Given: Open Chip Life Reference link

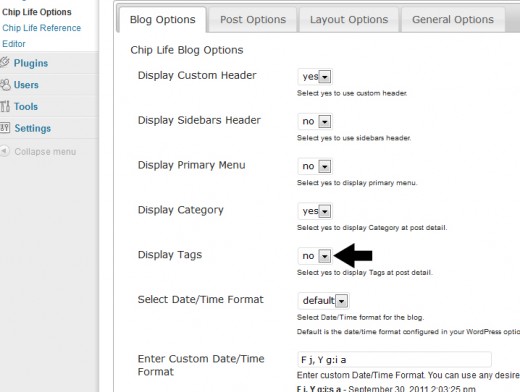Looking at the screenshot, I should (42, 28).
